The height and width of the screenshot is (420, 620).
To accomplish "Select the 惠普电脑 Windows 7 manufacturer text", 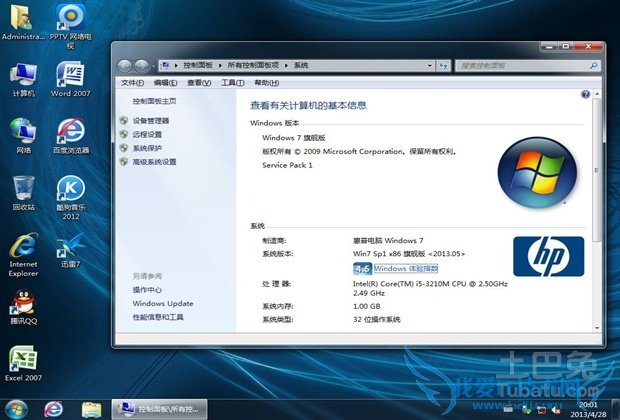I will [x=388, y=240].
